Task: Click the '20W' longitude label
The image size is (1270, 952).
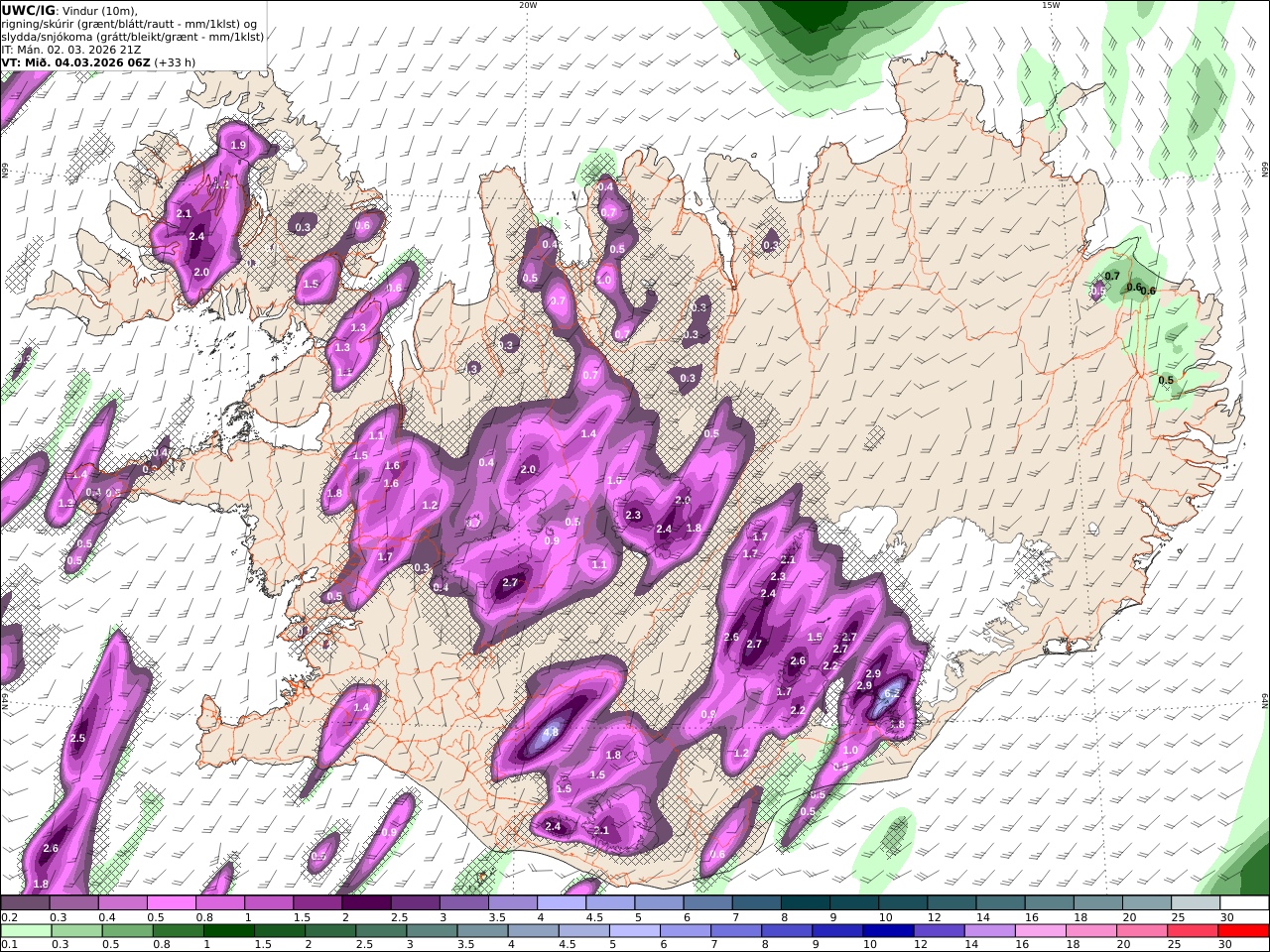Action: tap(528, 5)
